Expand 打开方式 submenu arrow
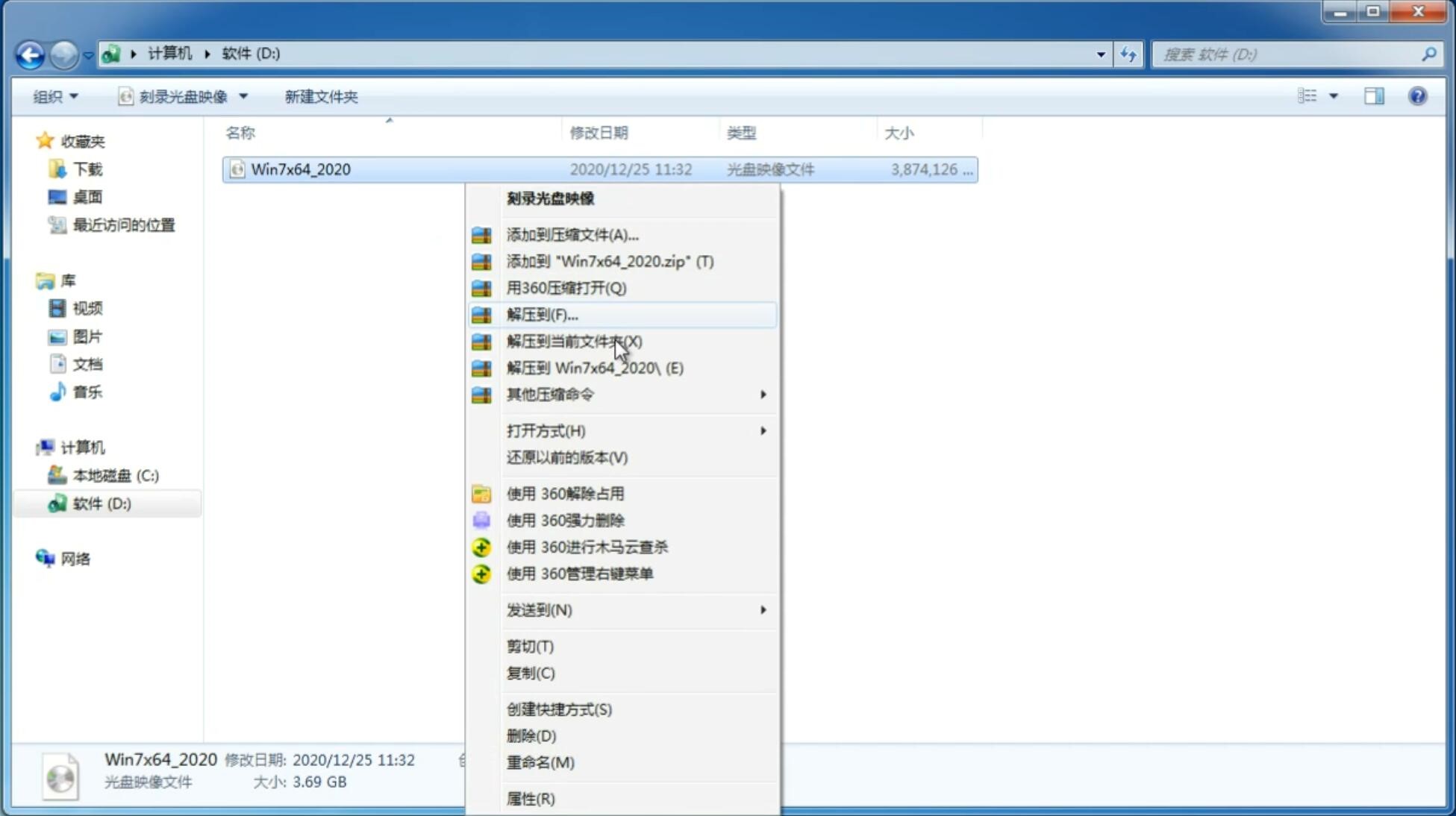 pos(763,430)
